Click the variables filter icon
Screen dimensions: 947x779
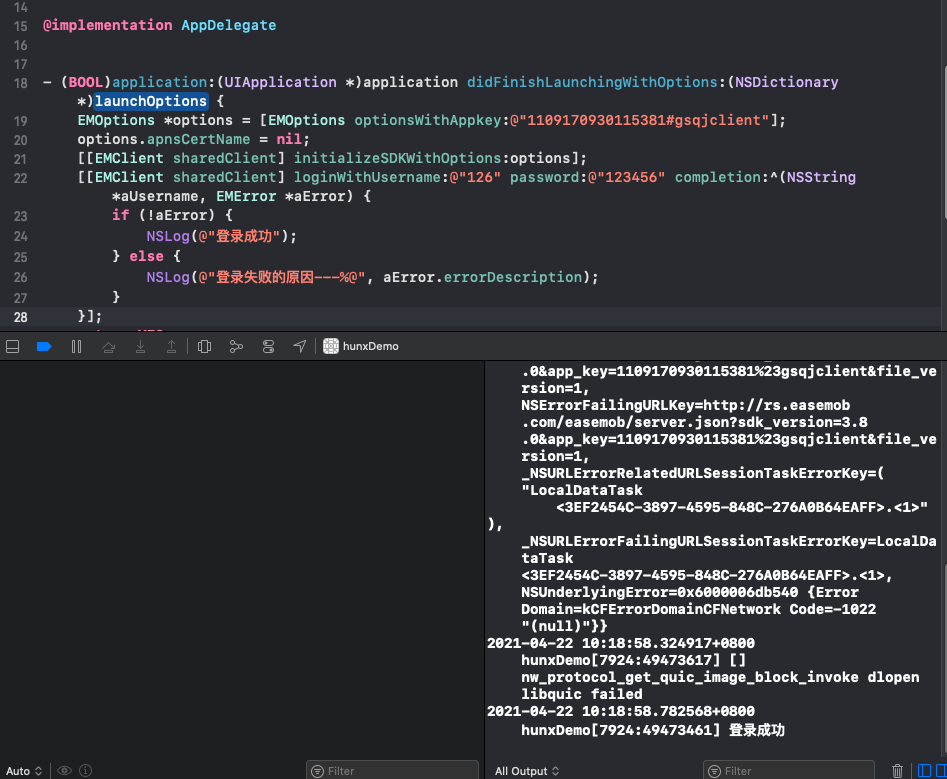[x=317, y=771]
